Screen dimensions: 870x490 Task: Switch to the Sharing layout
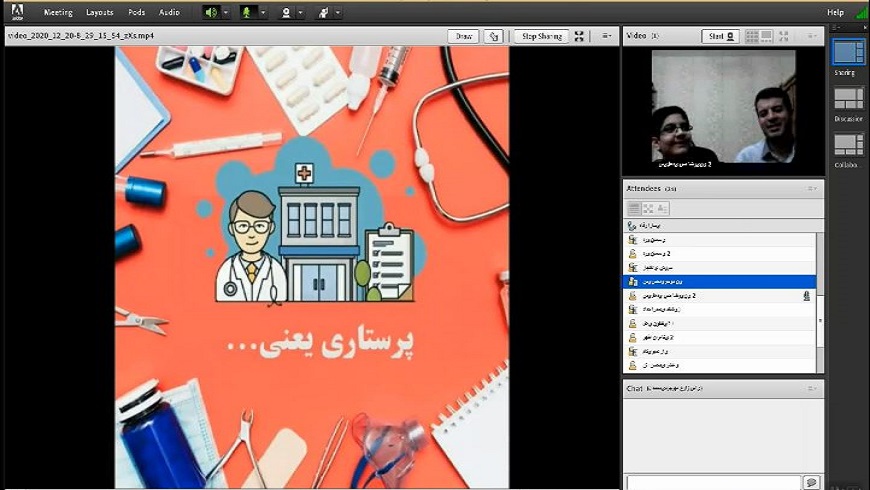pyautogui.click(x=847, y=52)
